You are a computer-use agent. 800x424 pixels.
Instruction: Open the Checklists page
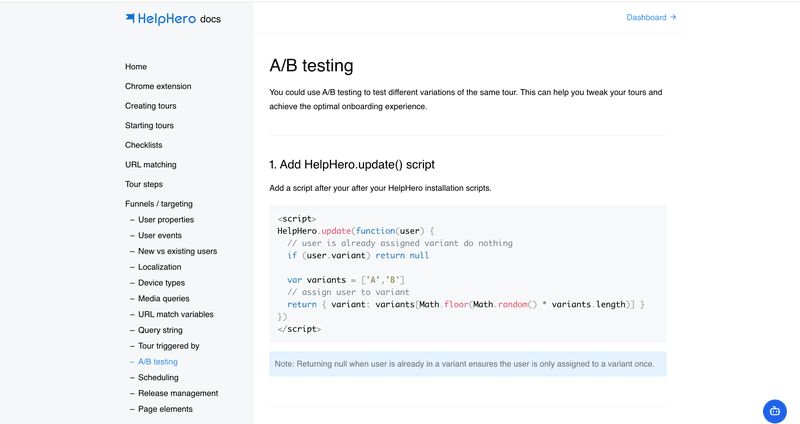click(144, 145)
